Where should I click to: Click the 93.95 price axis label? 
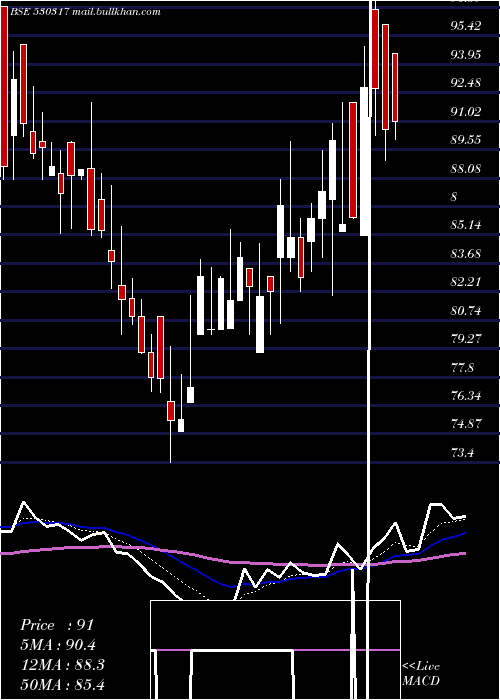[x=466, y=54]
